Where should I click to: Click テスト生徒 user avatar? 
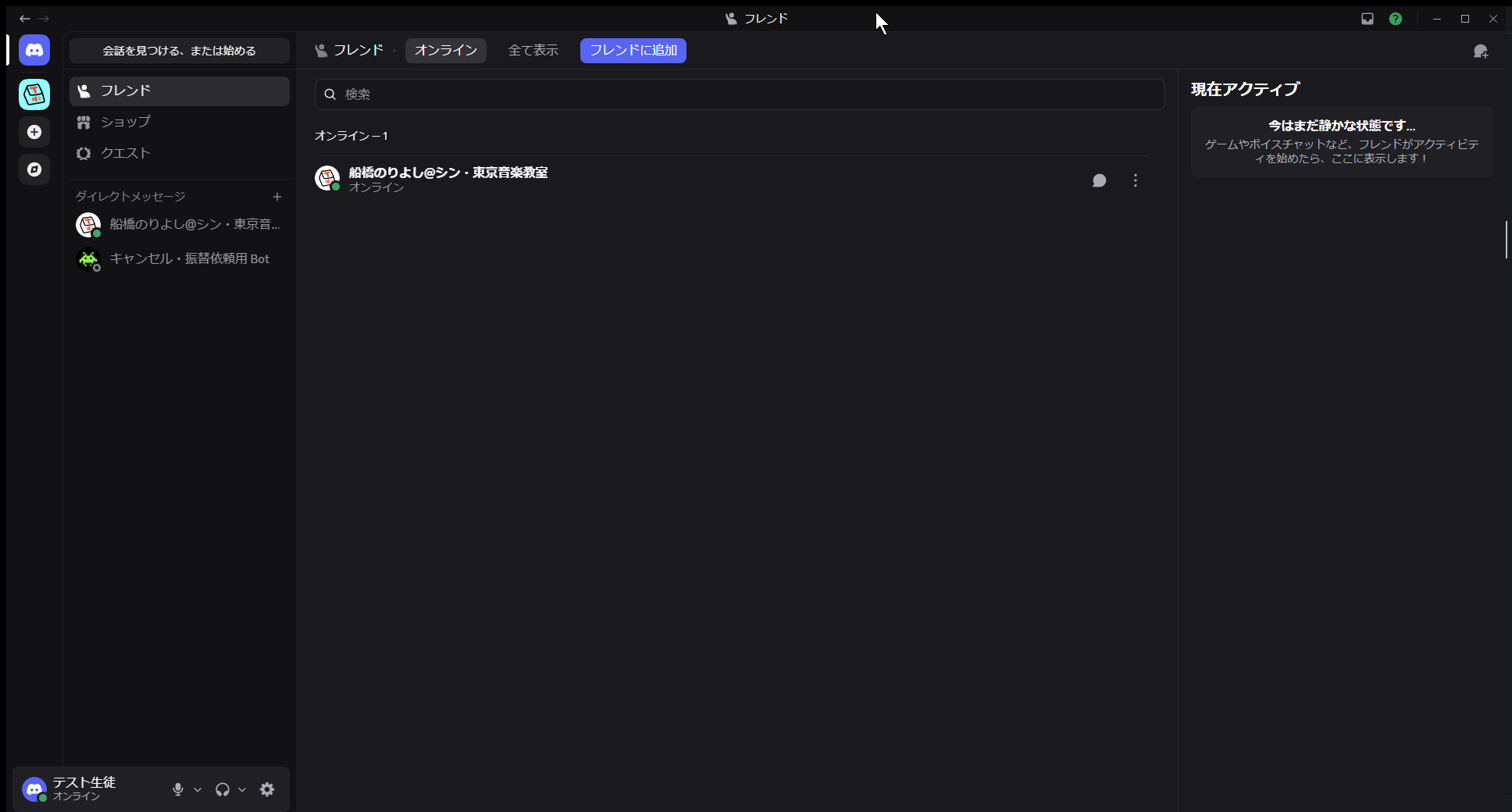tap(34, 789)
